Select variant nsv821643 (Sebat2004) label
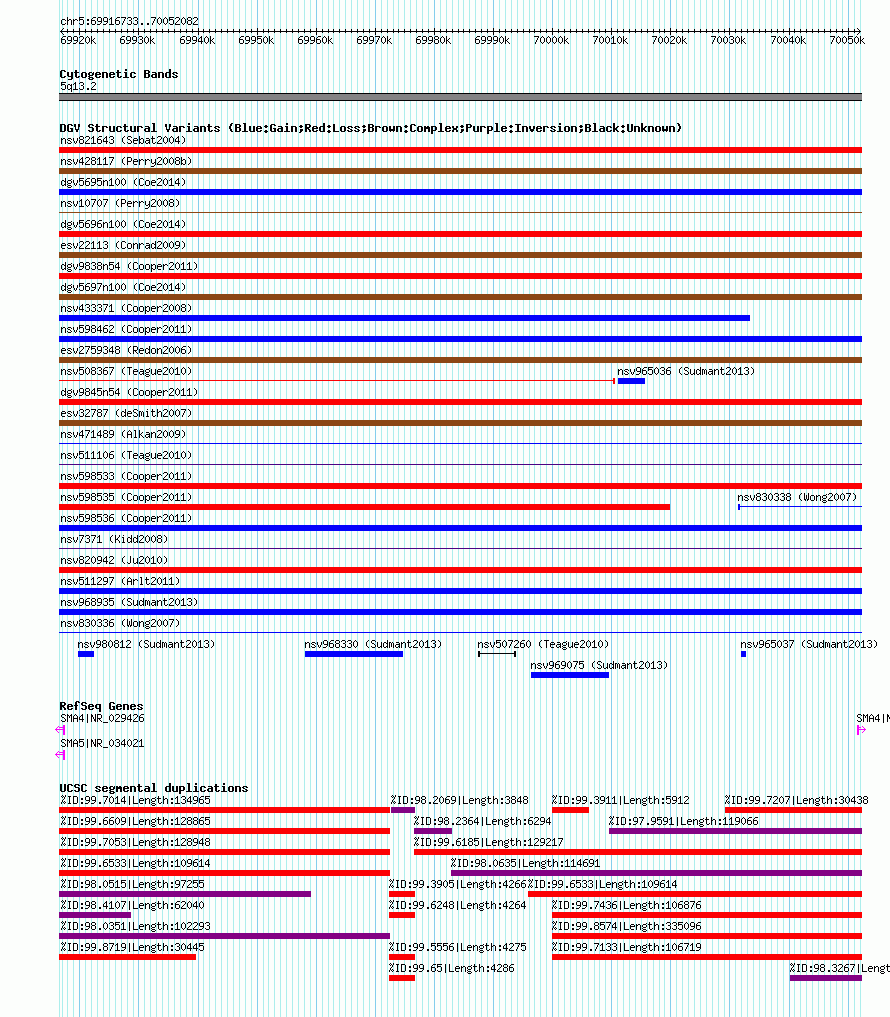Image resolution: width=890 pixels, height=1017 pixels. (123, 140)
